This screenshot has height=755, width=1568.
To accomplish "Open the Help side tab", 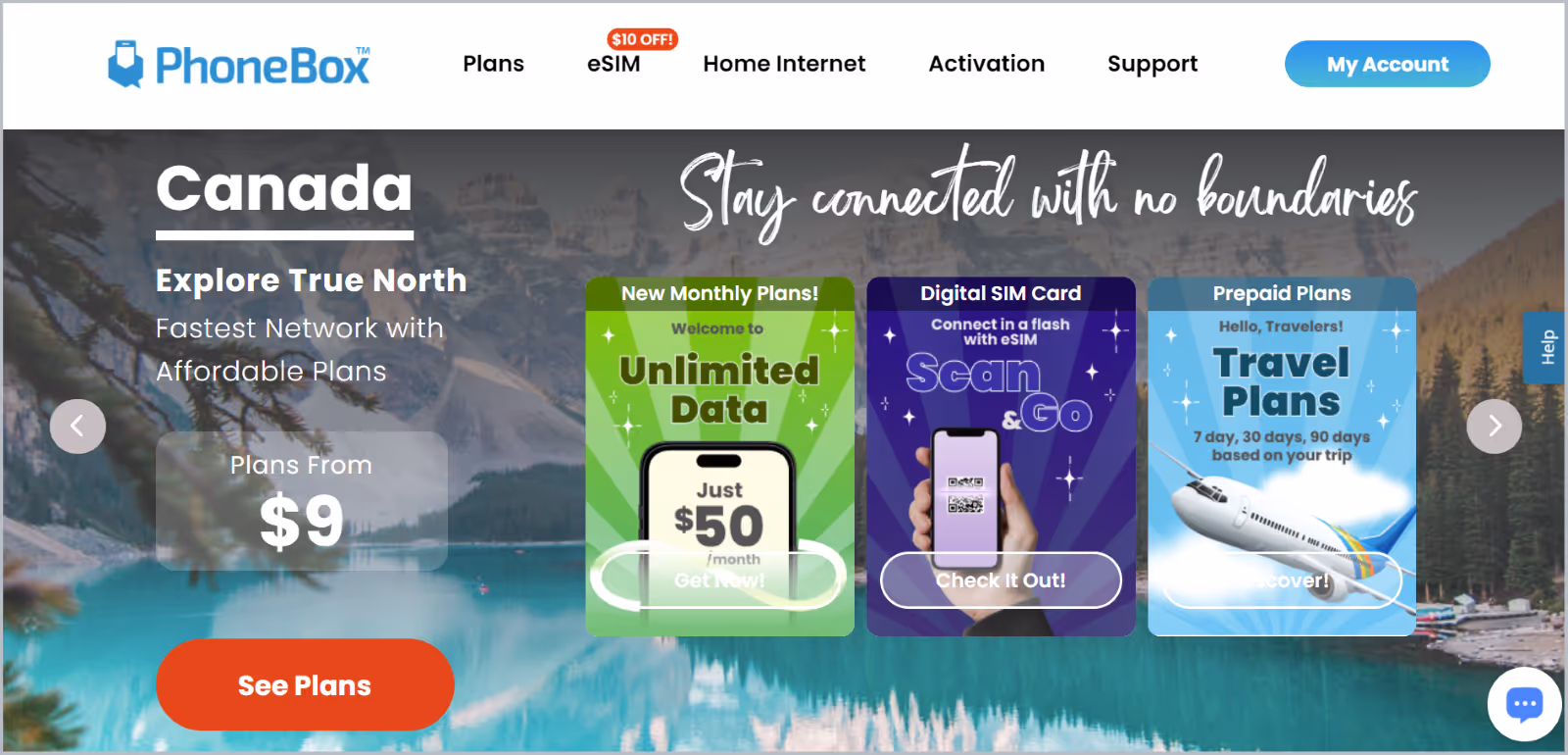I will pyautogui.click(x=1546, y=347).
